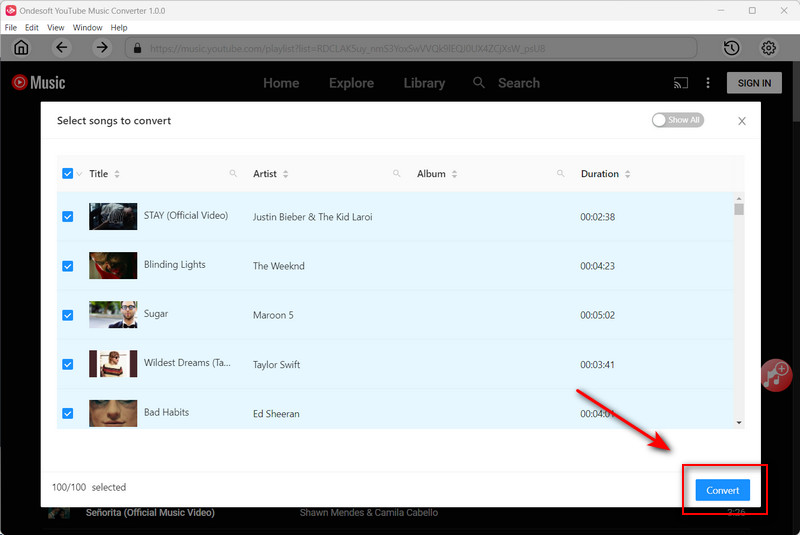Click the Album column header
Image resolution: width=800 pixels, height=535 pixels.
click(431, 173)
